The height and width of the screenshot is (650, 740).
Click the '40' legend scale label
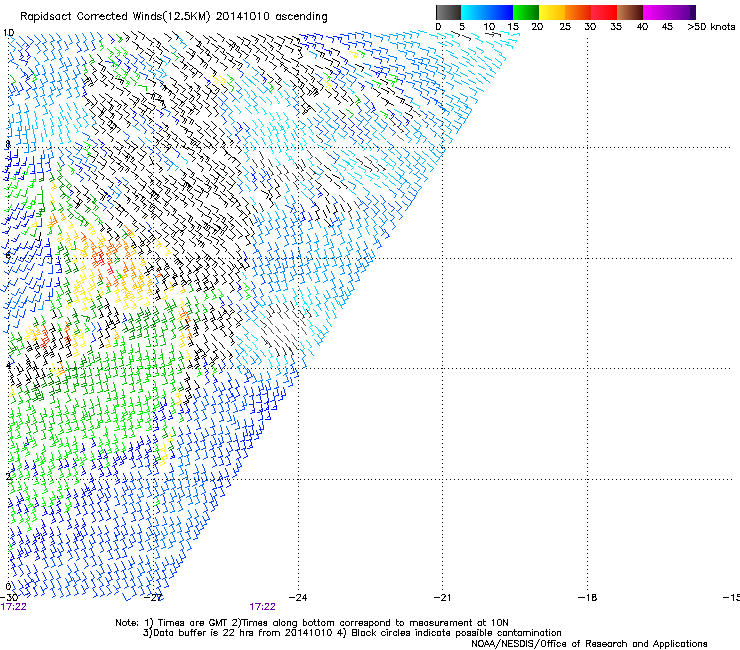pos(642,27)
